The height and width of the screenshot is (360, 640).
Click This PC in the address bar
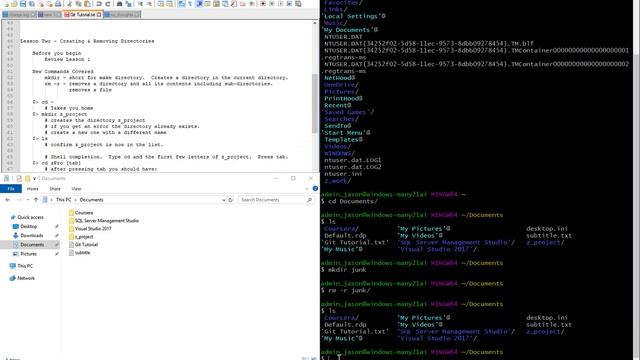tap(63, 200)
